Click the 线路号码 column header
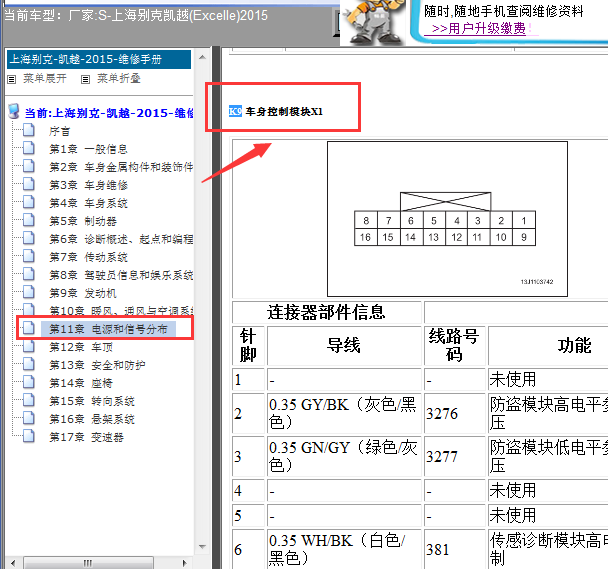The height and width of the screenshot is (569, 608). 454,345
